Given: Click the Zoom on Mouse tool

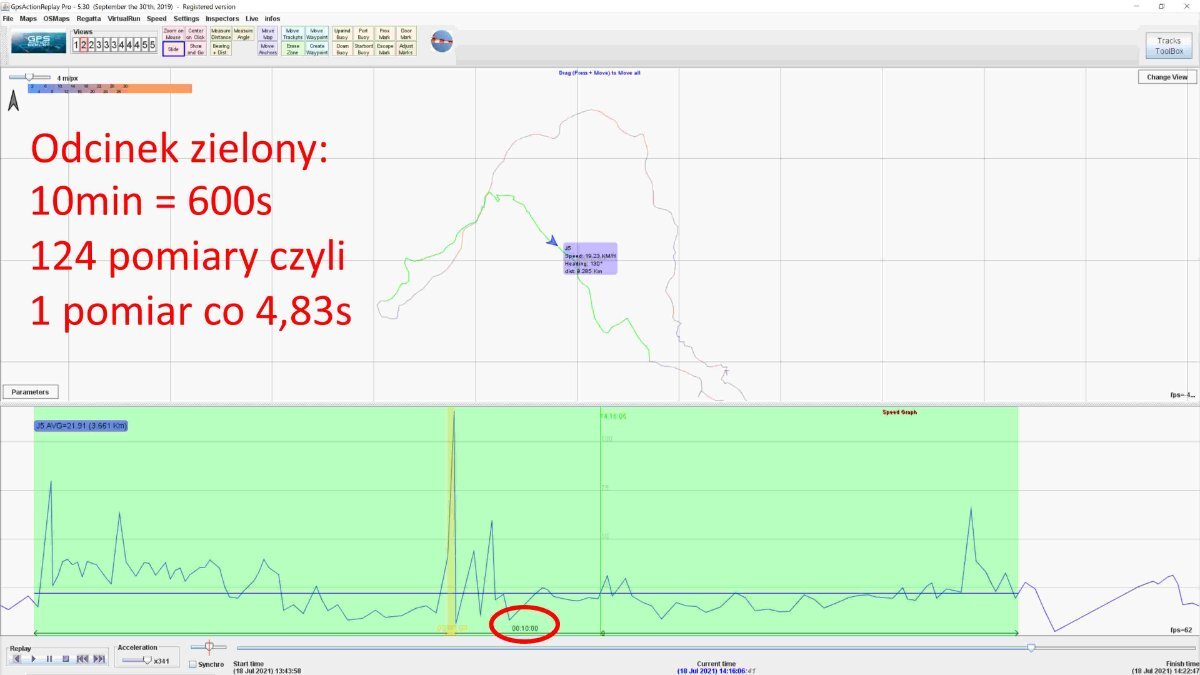Looking at the screenshot, I should point(173,35).
